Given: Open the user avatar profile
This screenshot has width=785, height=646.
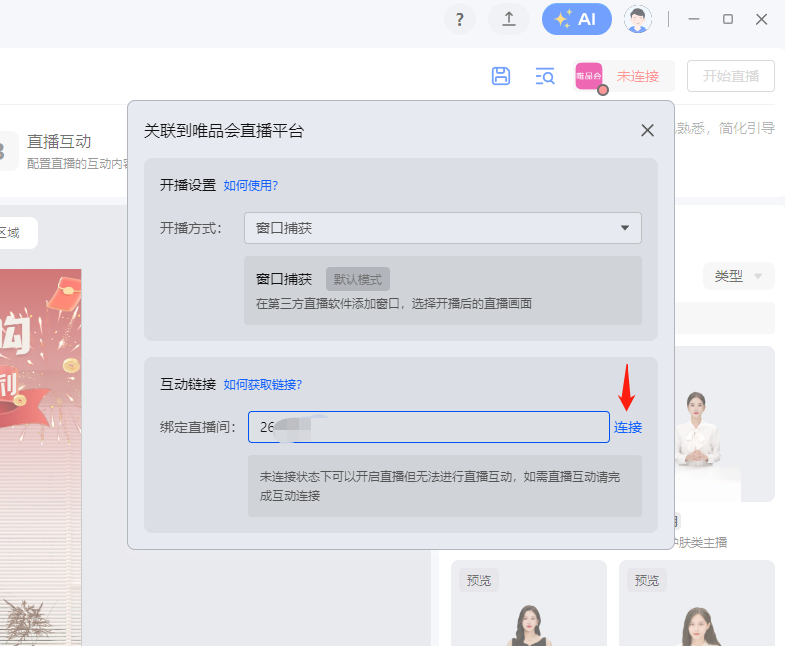Looking at the screenshot, I should tap(638, 20).
